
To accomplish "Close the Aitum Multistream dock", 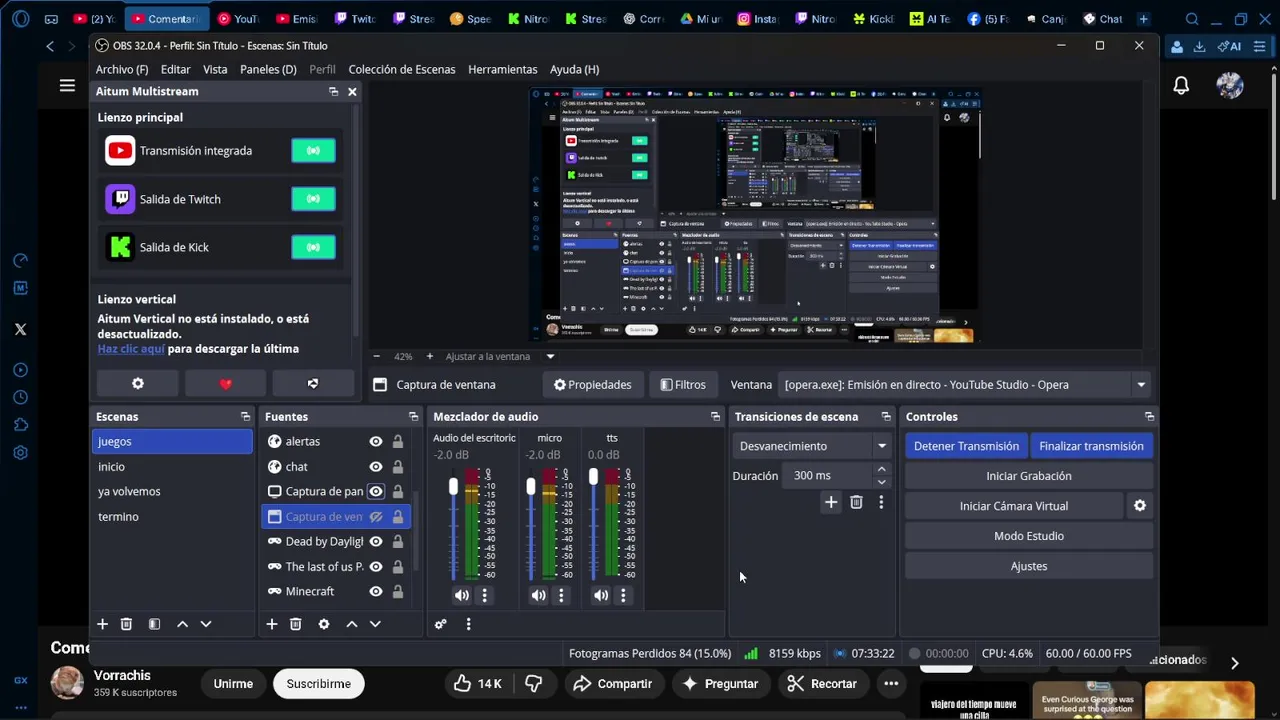I will 352,91.
